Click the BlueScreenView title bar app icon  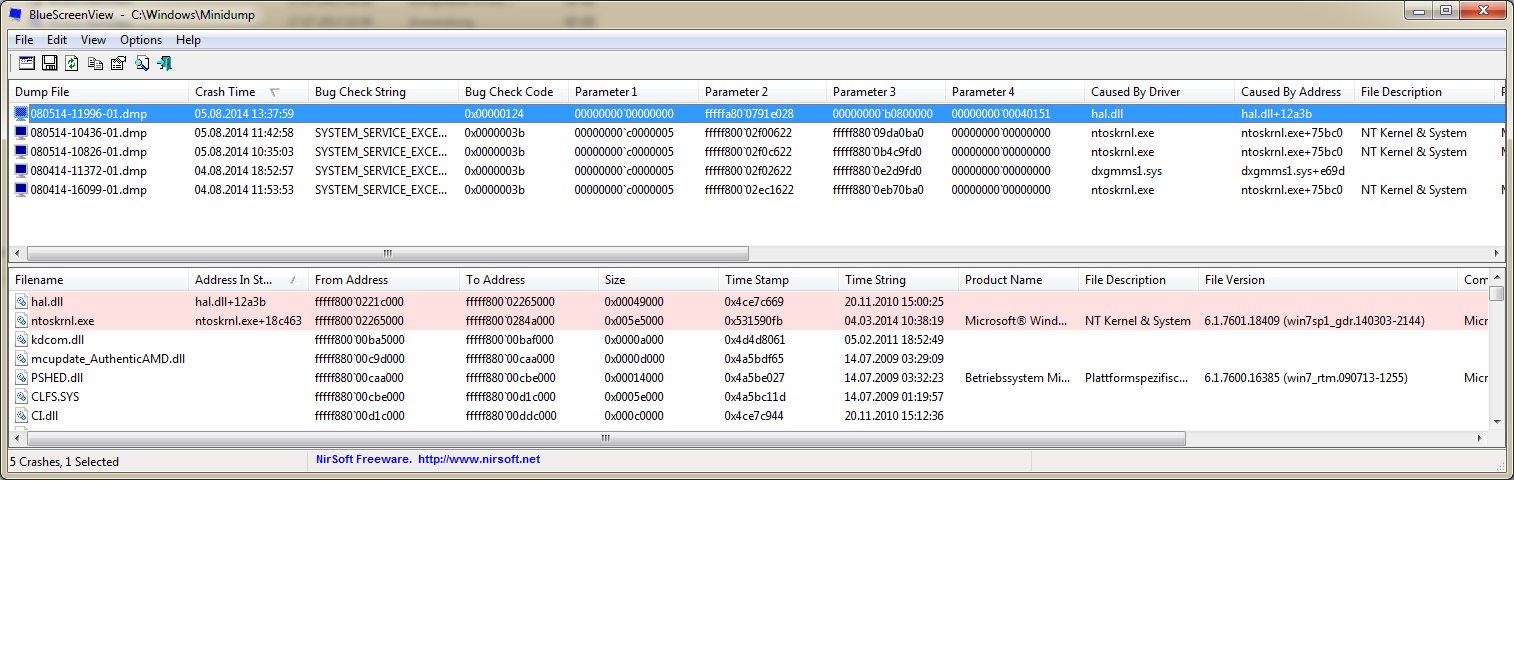click(x=15, y=13)
